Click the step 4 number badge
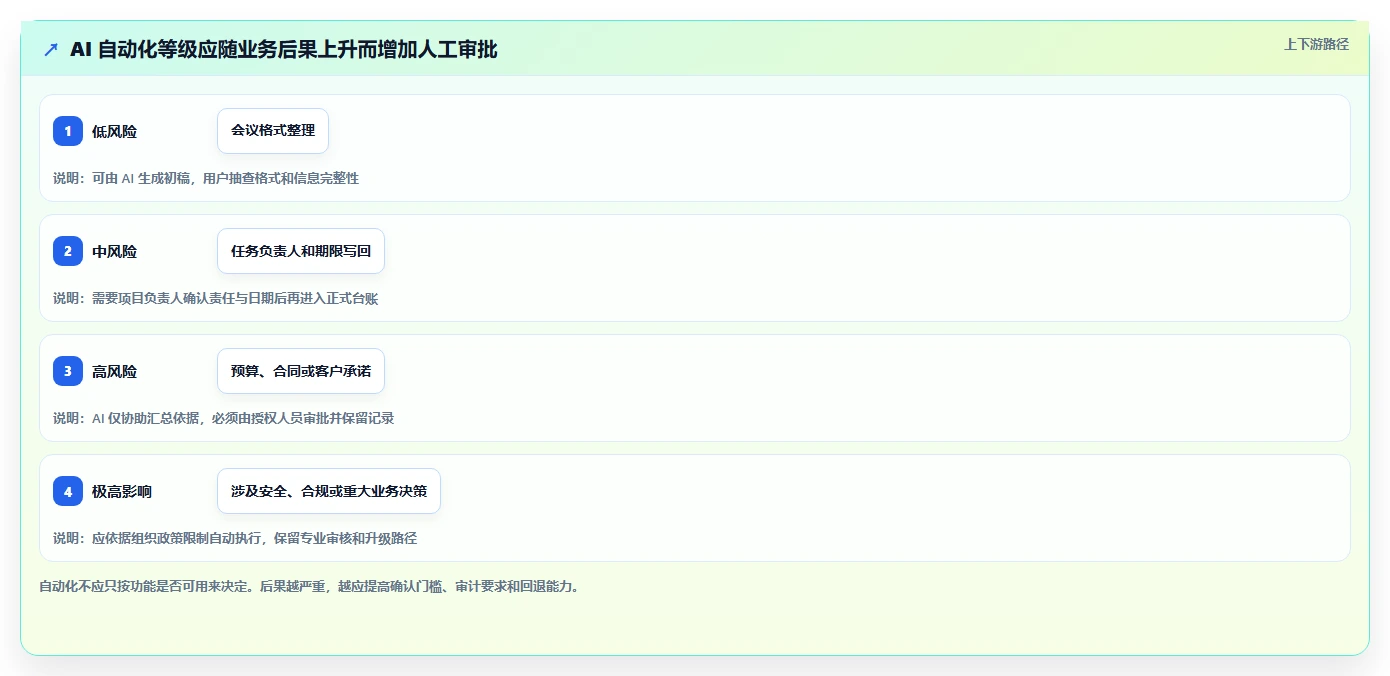This screenshot has width=1390, height=676. click(x=68, y=491)
